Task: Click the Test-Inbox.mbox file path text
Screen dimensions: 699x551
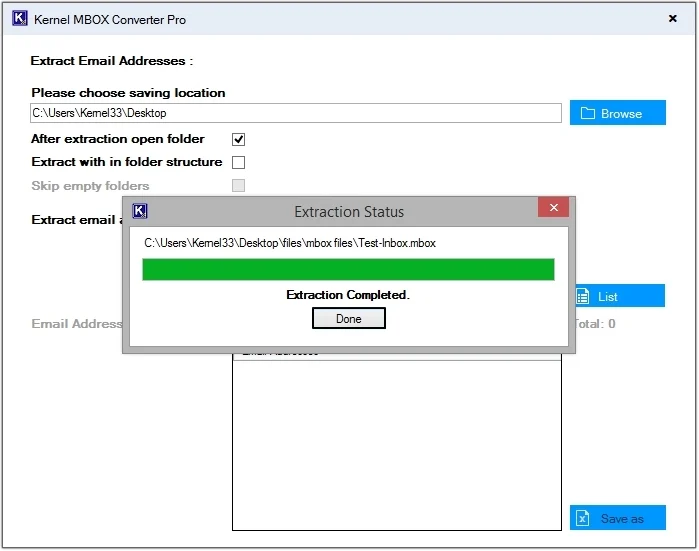Action: (290, 243)
